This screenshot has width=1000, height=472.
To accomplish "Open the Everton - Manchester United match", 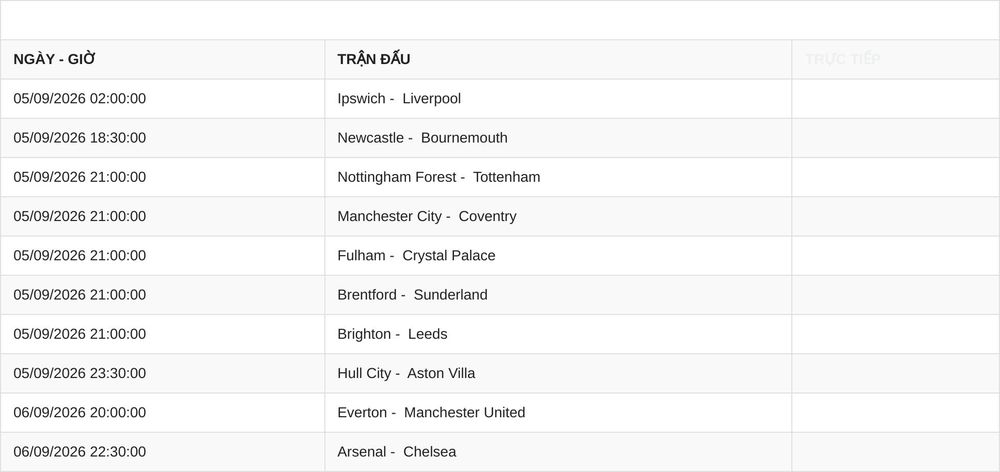I will point(431,413).
